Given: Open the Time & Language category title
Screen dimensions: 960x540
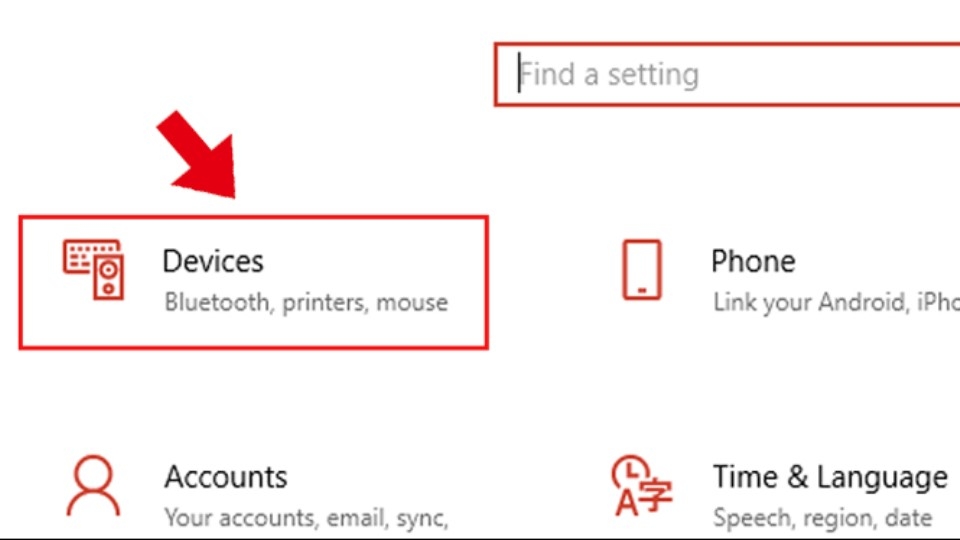Looking at the screenshot, I should pyautogui.click(x=830, y=477).
